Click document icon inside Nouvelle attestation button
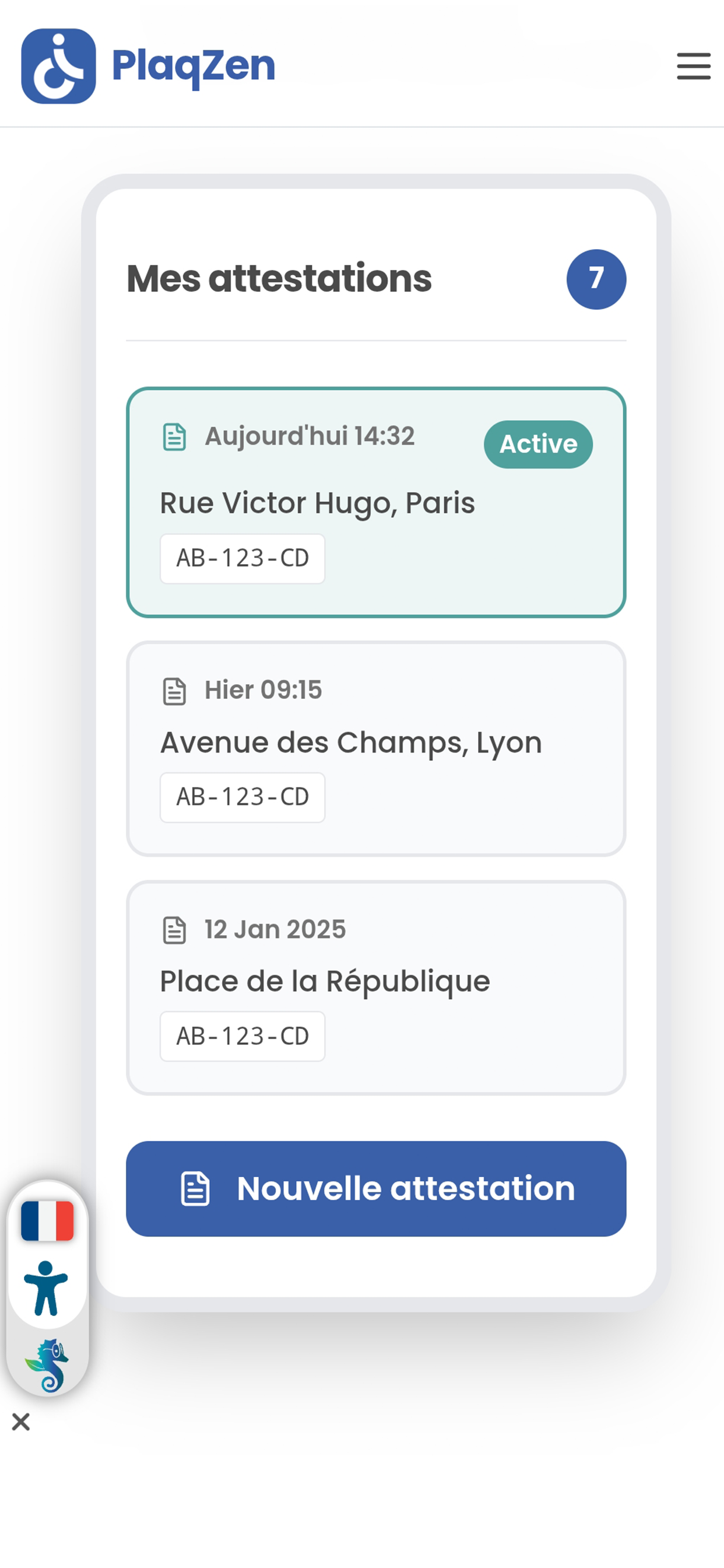The width and height of the screenshot is (724, 1568). coord(195,1189)
